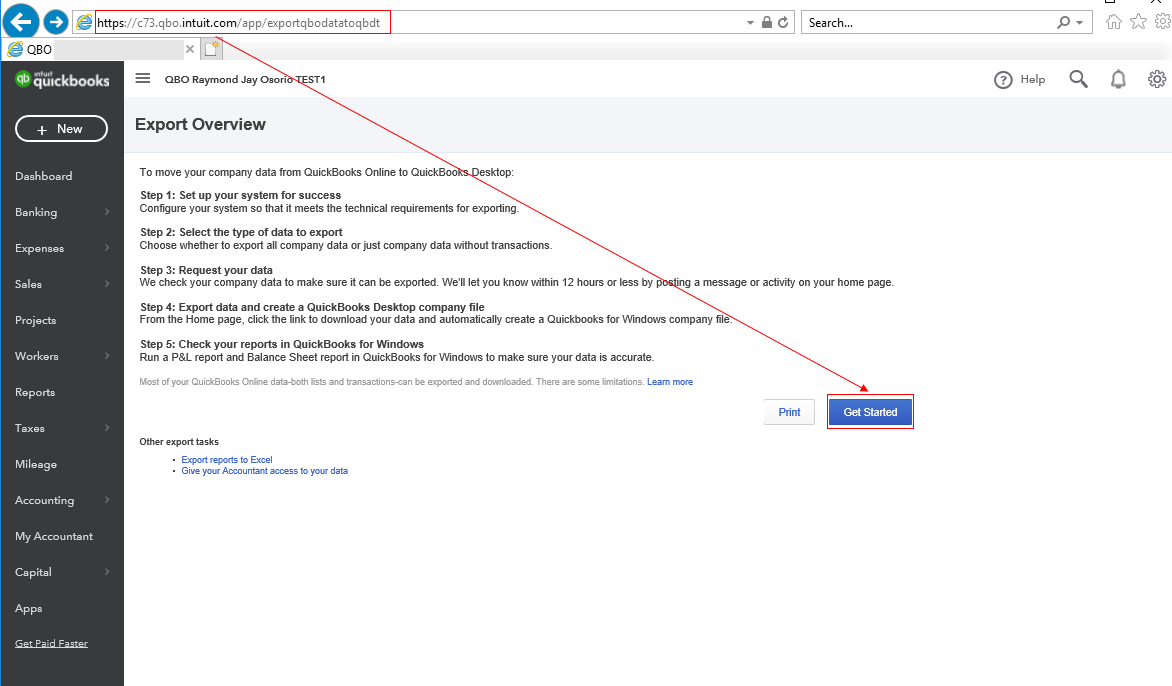The image size is (1172, 686).
Task: Click the browser forward arrow button
Action: click(56, 22)
